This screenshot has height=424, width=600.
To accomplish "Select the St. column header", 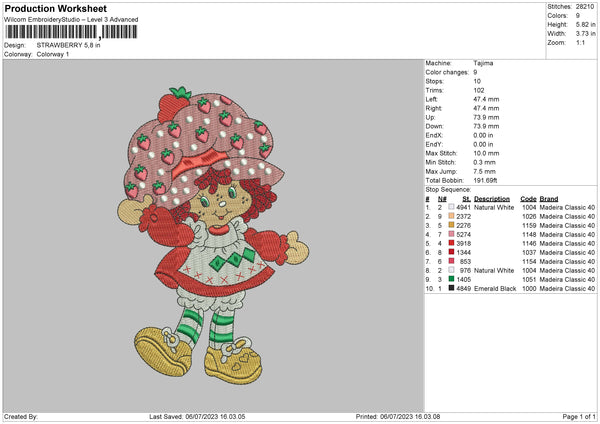I will coord(466,199).
